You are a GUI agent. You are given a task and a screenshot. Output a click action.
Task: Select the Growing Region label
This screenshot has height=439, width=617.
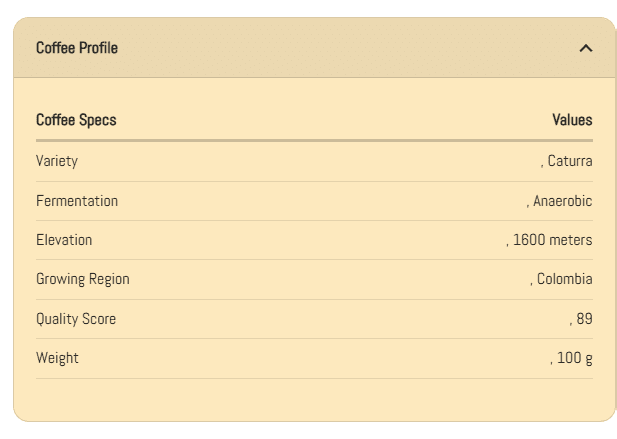coord(83,279)
